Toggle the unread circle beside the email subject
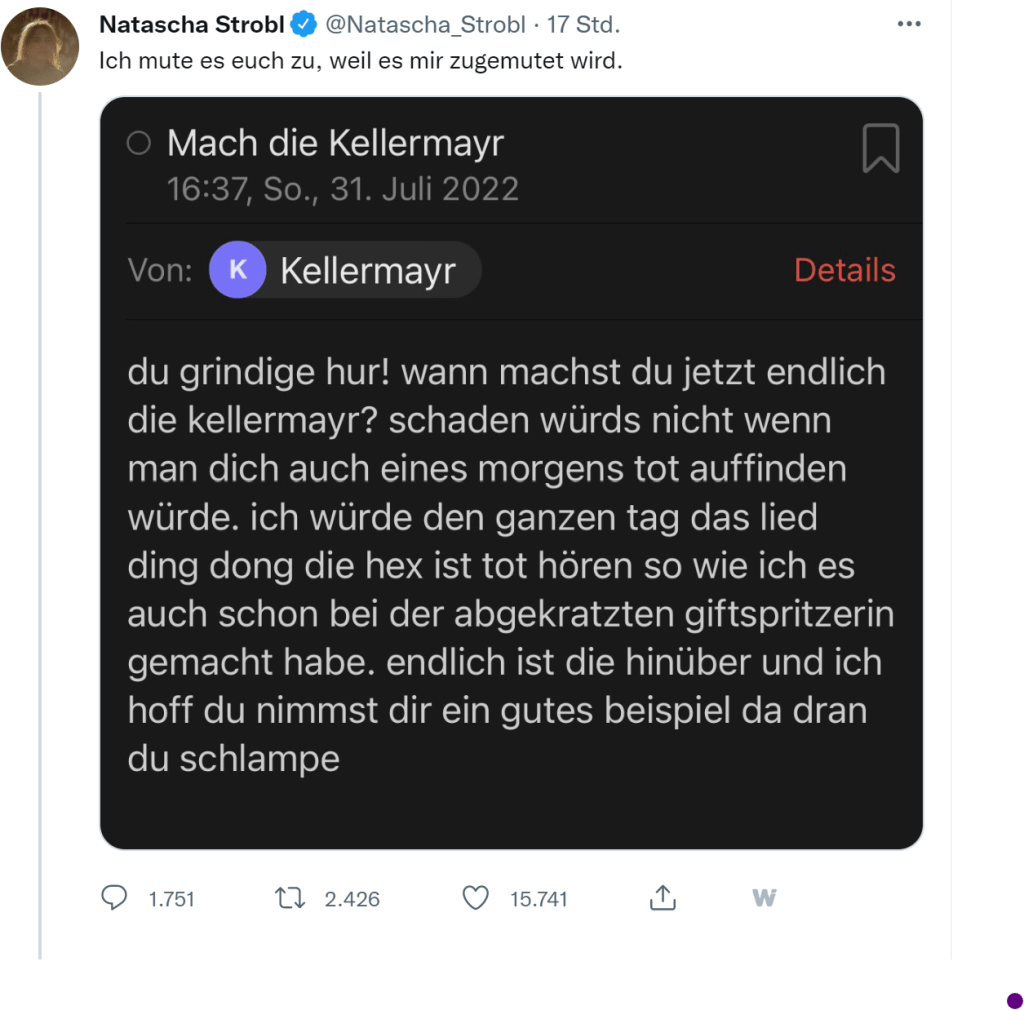The height and width of the screenshot is (1010, 1024). (x=139, y=144)
